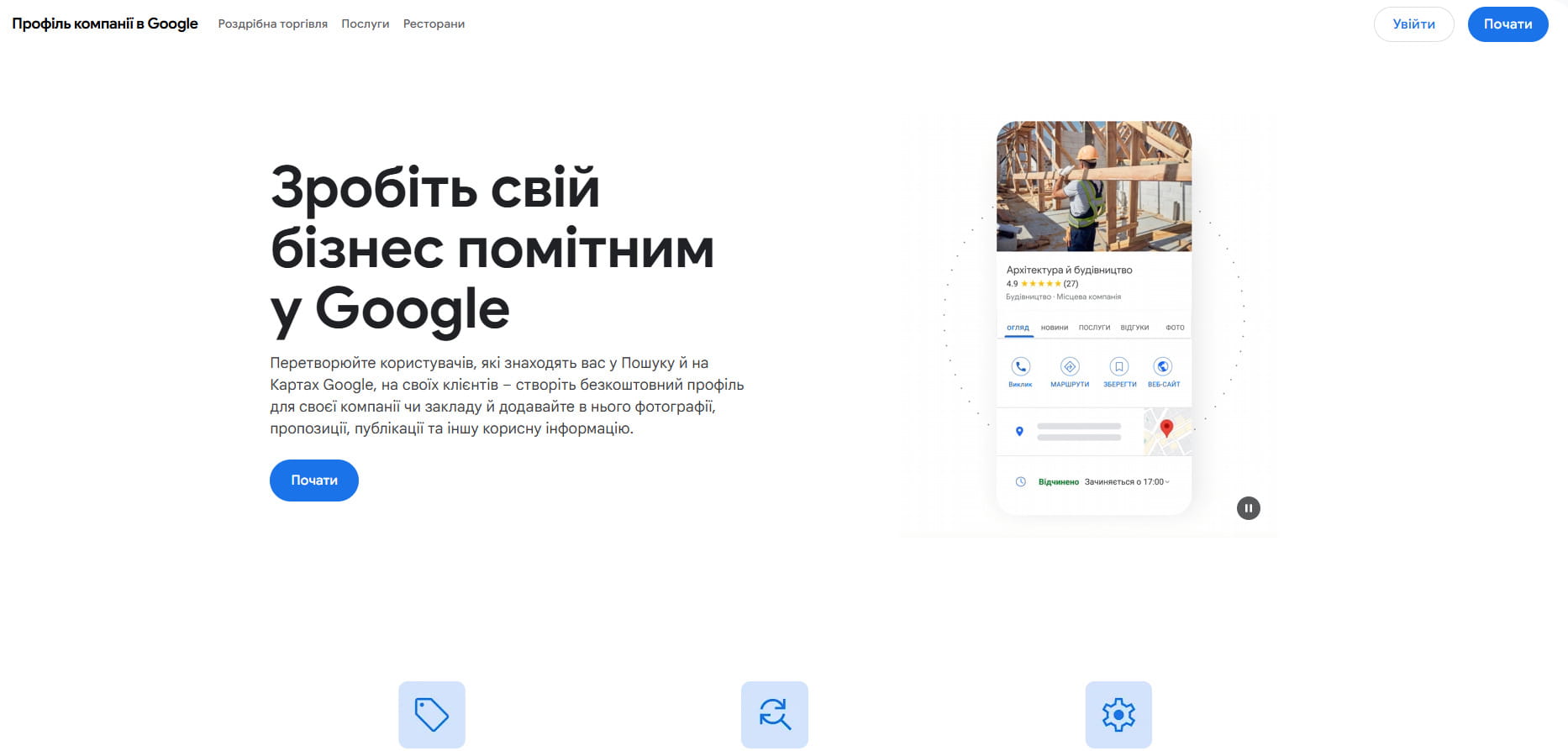Open Послуги in top navigation
1568x751 pixels.
tap(366, 24)
